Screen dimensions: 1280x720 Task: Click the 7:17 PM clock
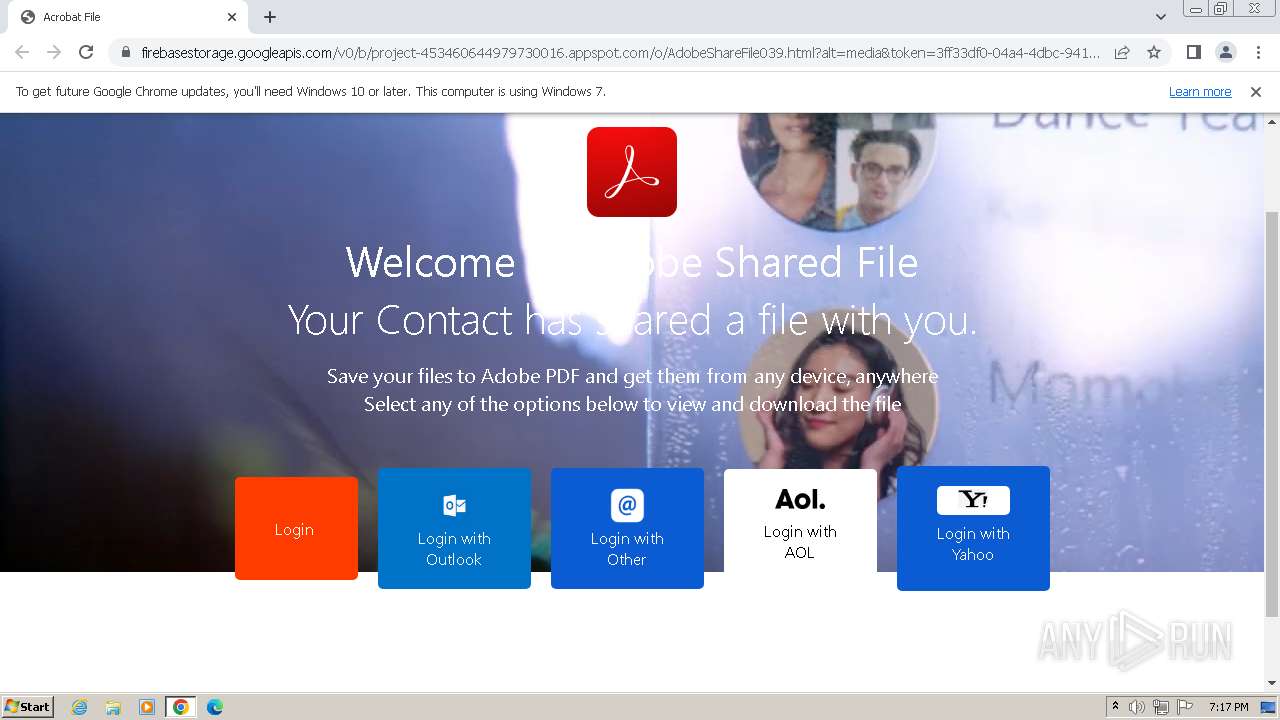1229,707
